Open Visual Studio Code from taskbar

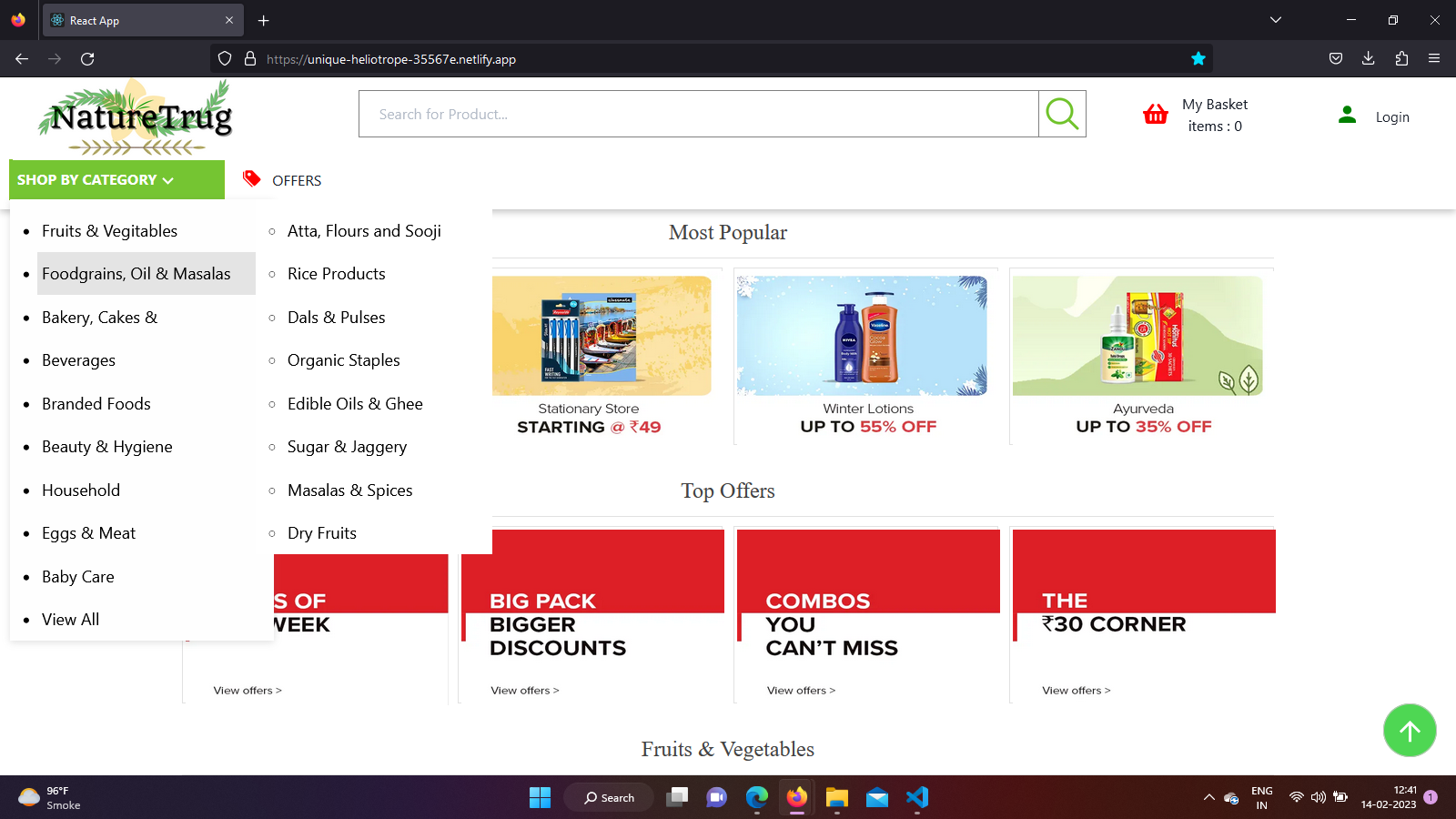pyautogui.click(x=917, y=797)
